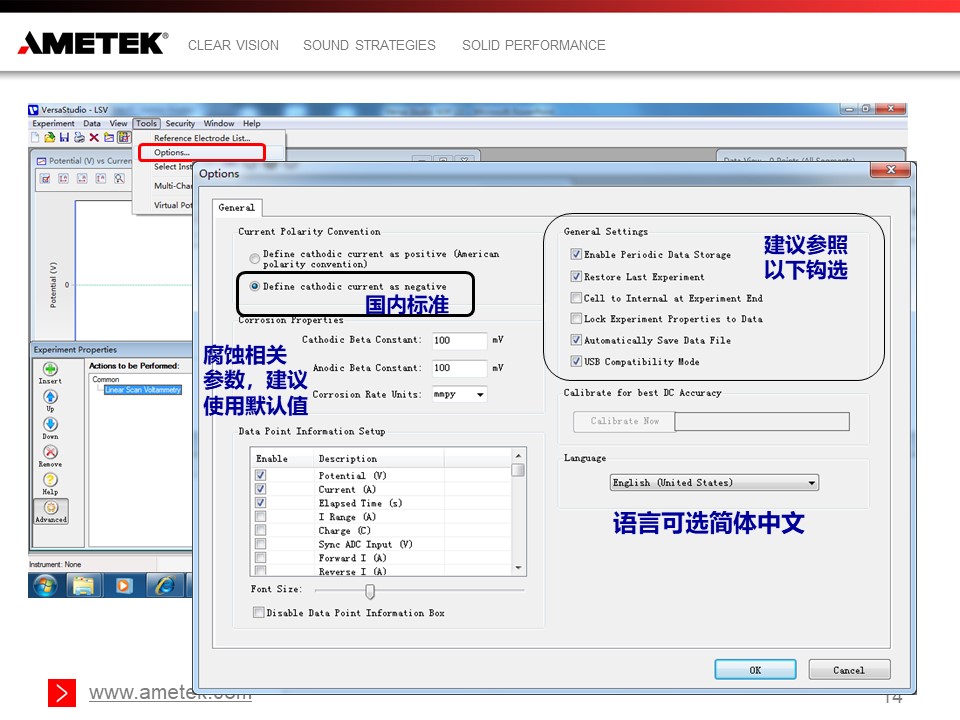The height and width of the screenshot is (720, 960).
Task: Choose Reference Electrode List menu item
Action: [x=202, y=138]
